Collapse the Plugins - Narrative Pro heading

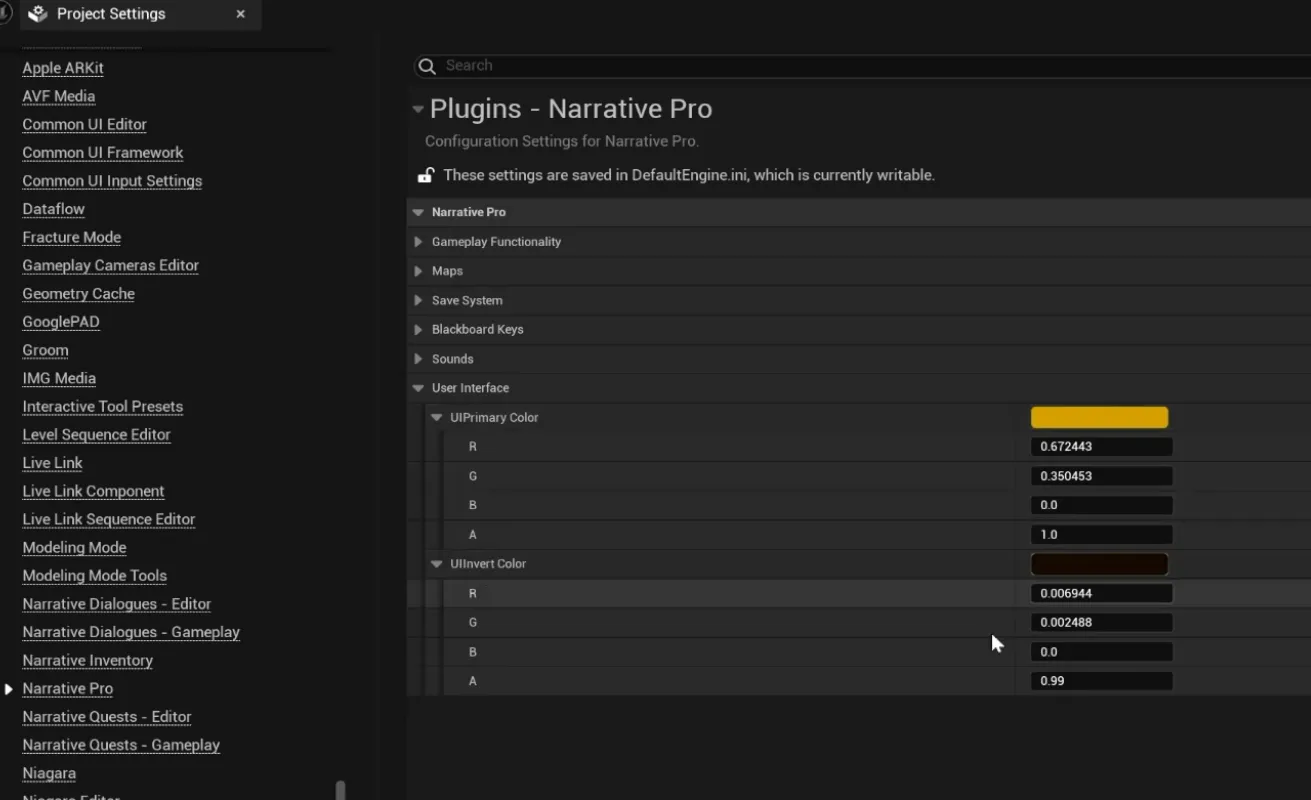coord(418,109)
